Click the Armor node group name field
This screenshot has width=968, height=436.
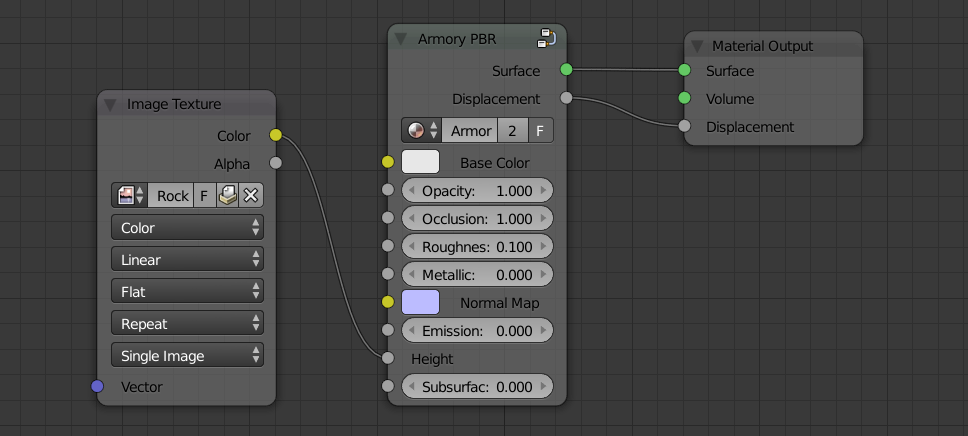[x=469, y=130]
